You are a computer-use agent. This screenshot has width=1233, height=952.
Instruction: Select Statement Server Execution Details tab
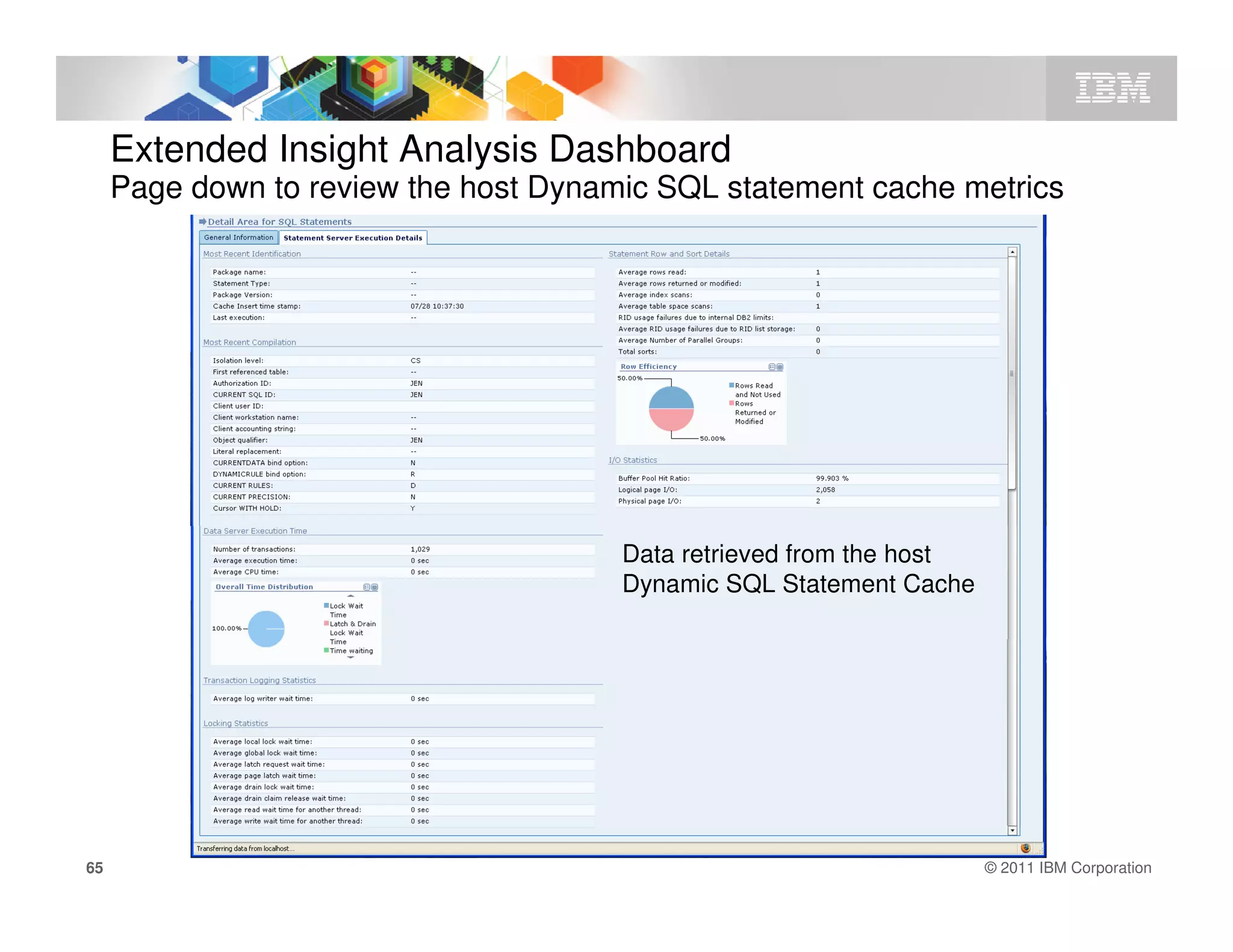click(353, 238)
